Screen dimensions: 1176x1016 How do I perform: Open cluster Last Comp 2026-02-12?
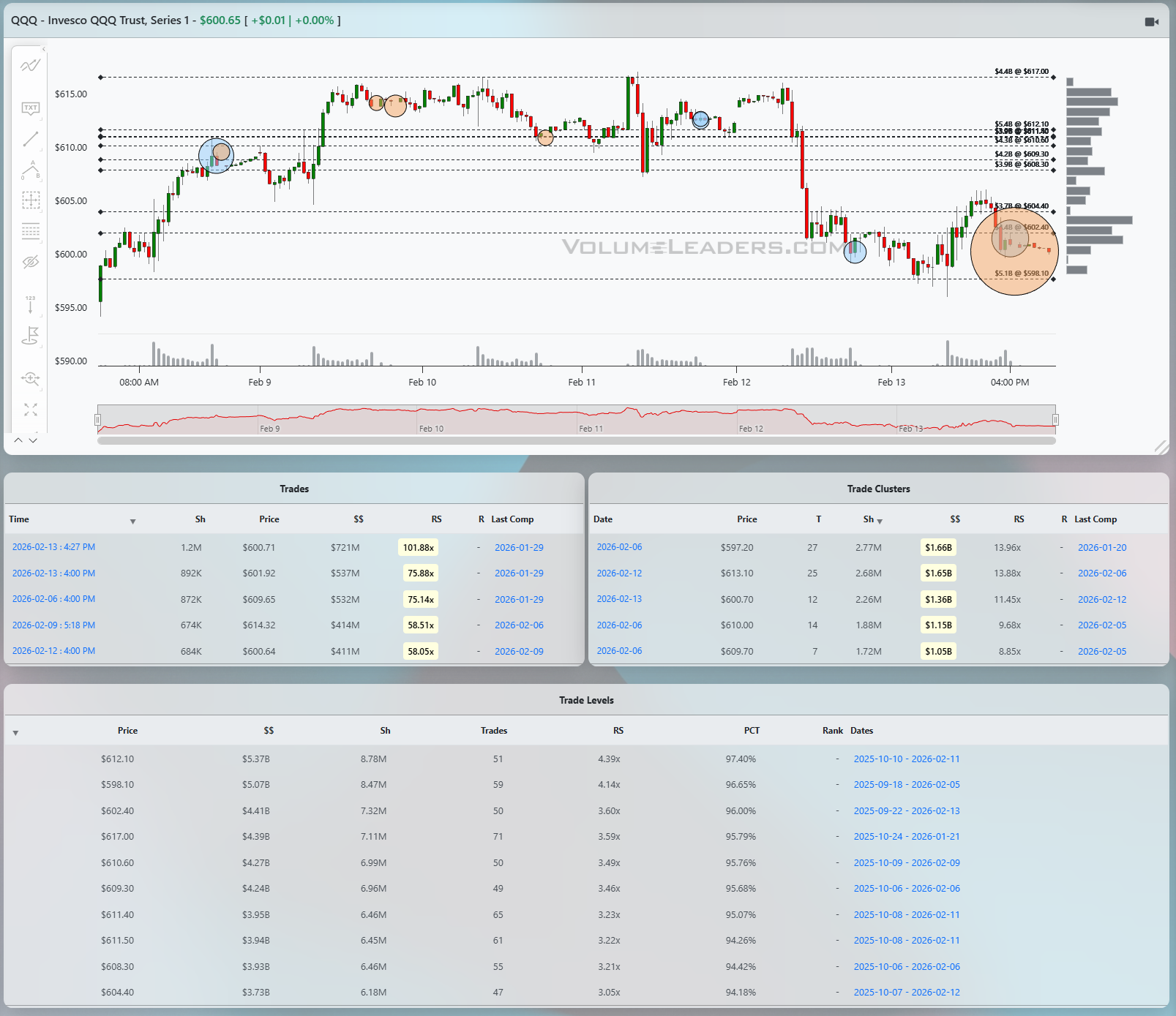click(x=1102, y=600)
